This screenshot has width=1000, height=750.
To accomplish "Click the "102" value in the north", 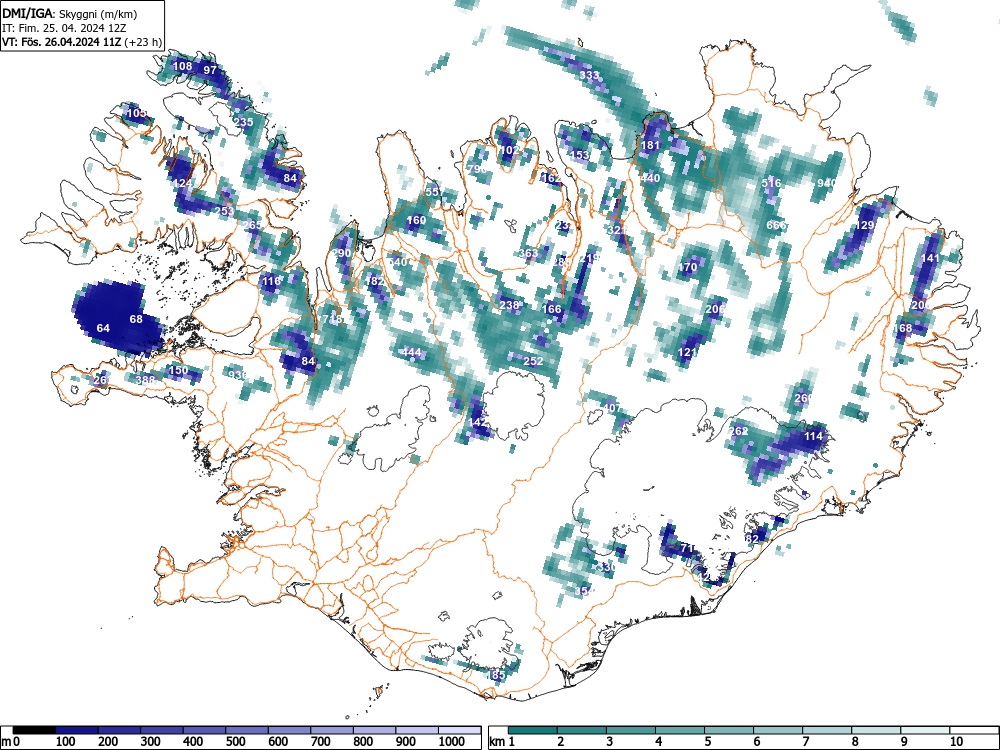I will click(x=510, y=151).
